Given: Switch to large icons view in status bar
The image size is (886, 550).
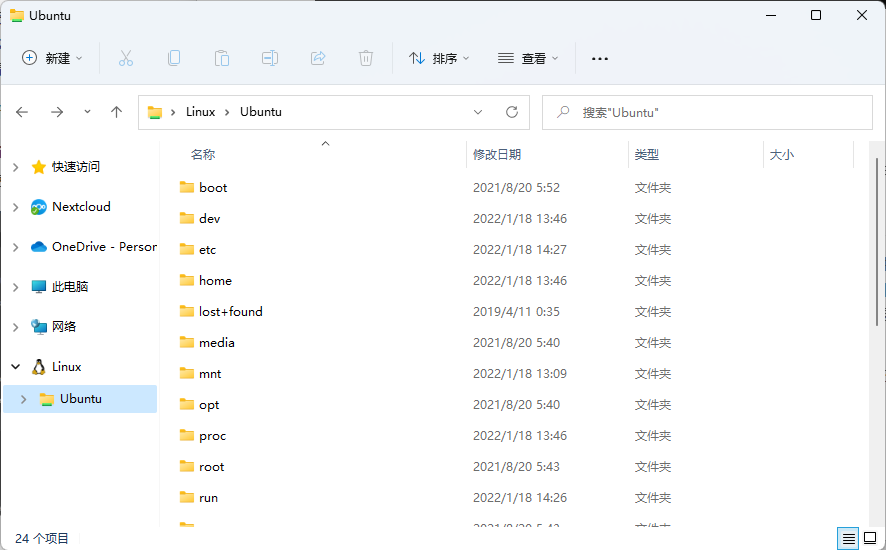Looking at the screenshot, I should point(870,538).
